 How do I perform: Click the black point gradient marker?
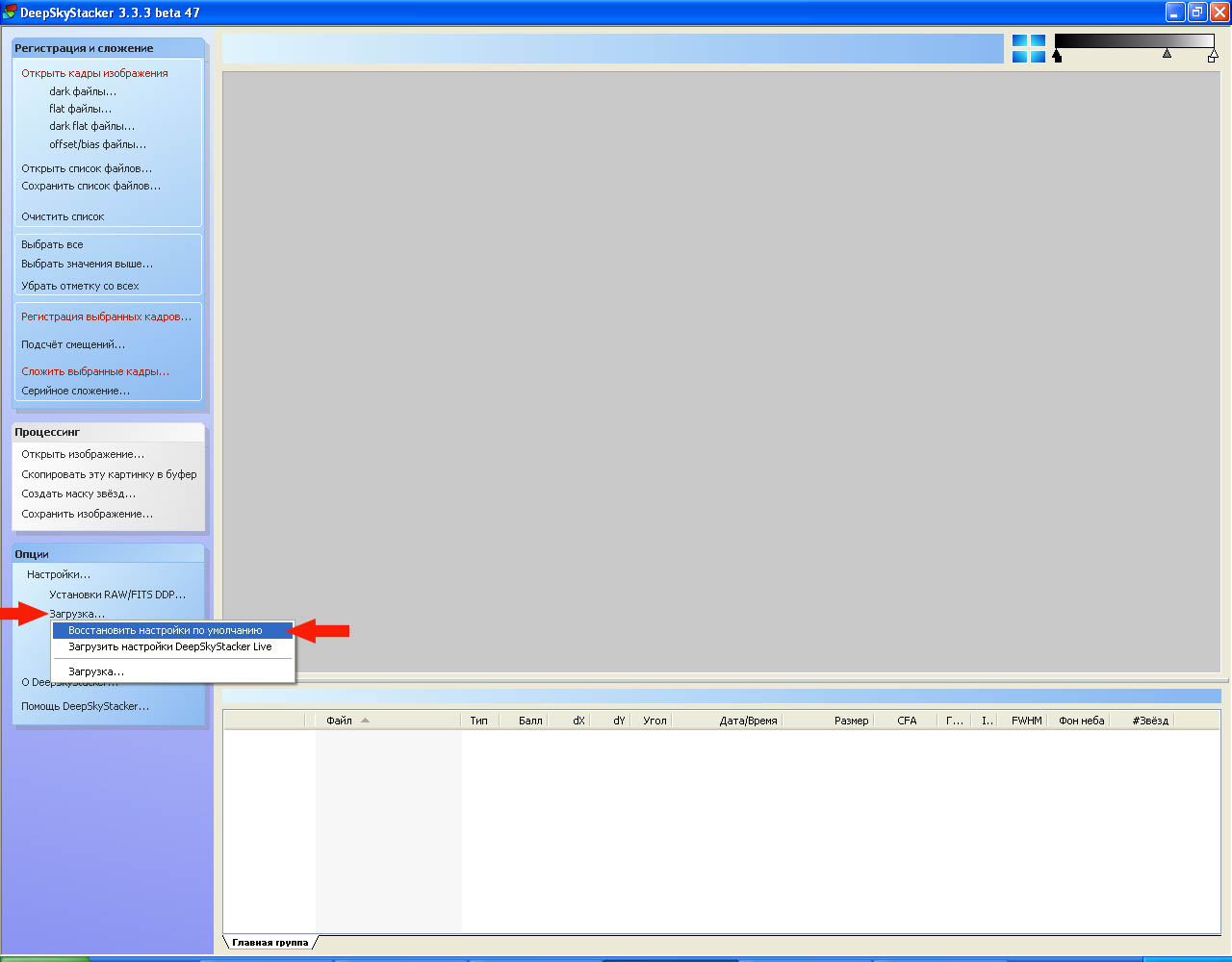pos(1057,57)
